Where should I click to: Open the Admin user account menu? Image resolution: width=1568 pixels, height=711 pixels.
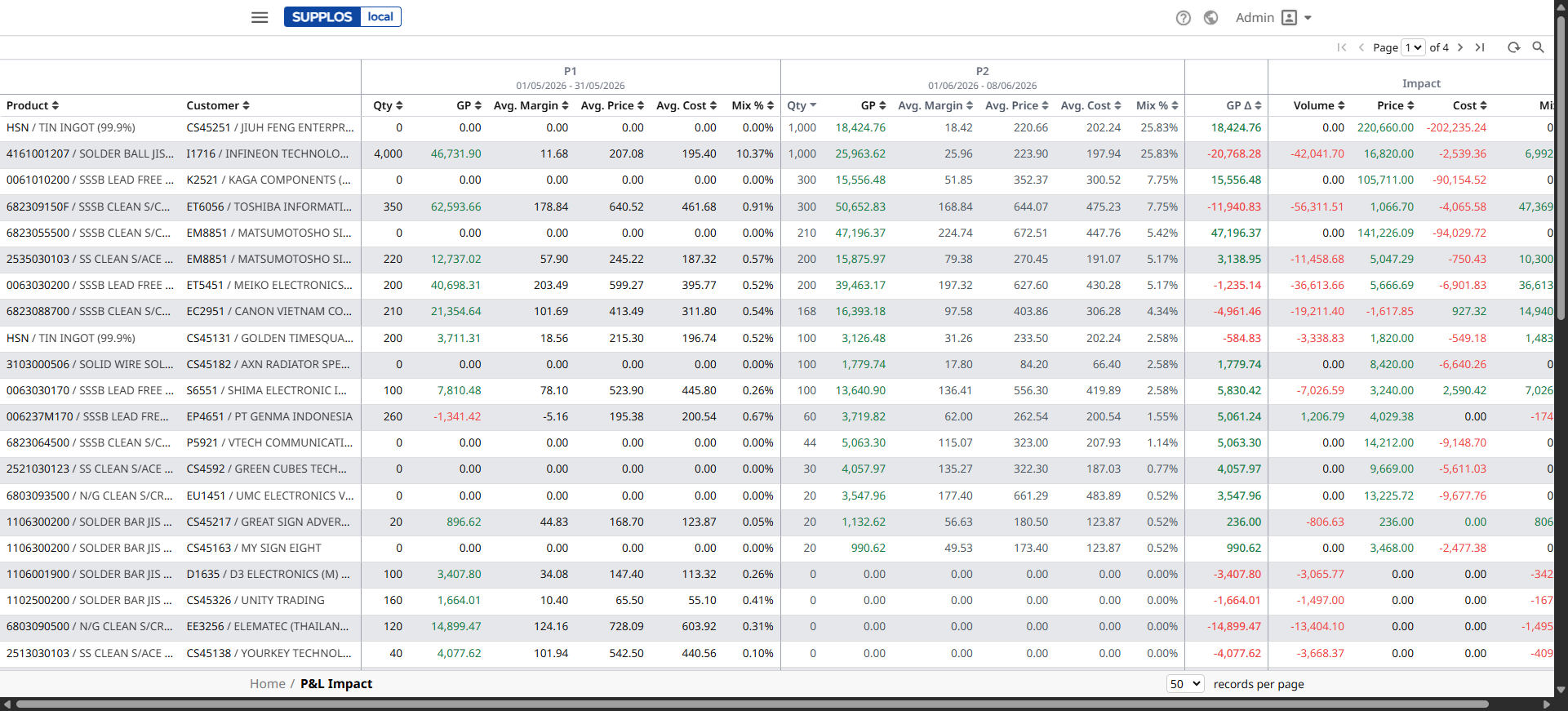pyautogui.click(x=1273, y=18)
